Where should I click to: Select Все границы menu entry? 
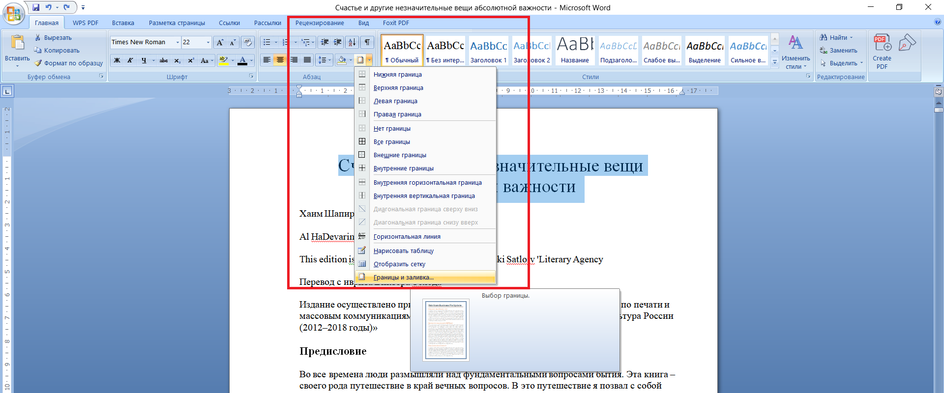tap(425, 141)
